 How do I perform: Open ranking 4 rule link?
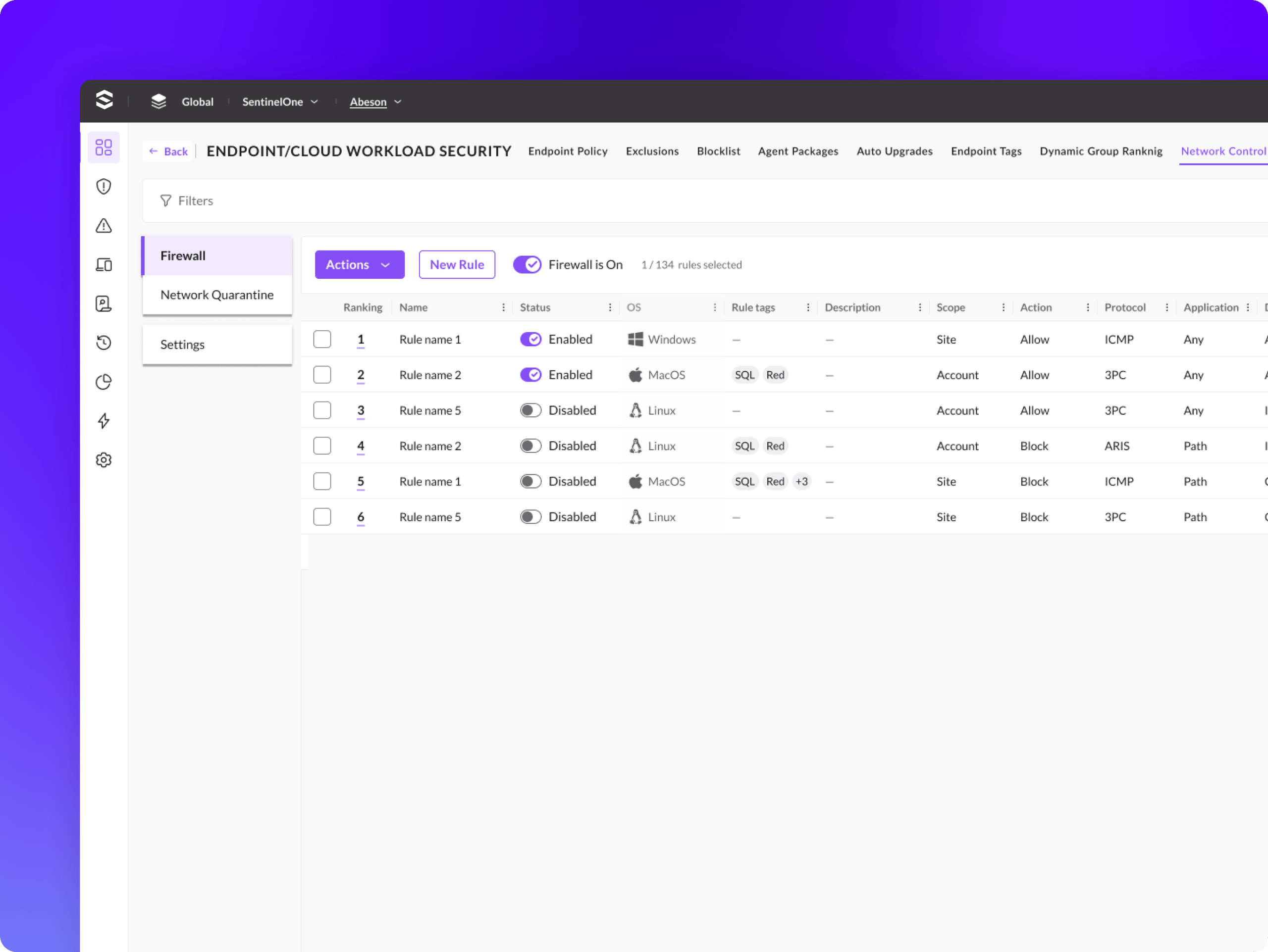tap(361, 446)
